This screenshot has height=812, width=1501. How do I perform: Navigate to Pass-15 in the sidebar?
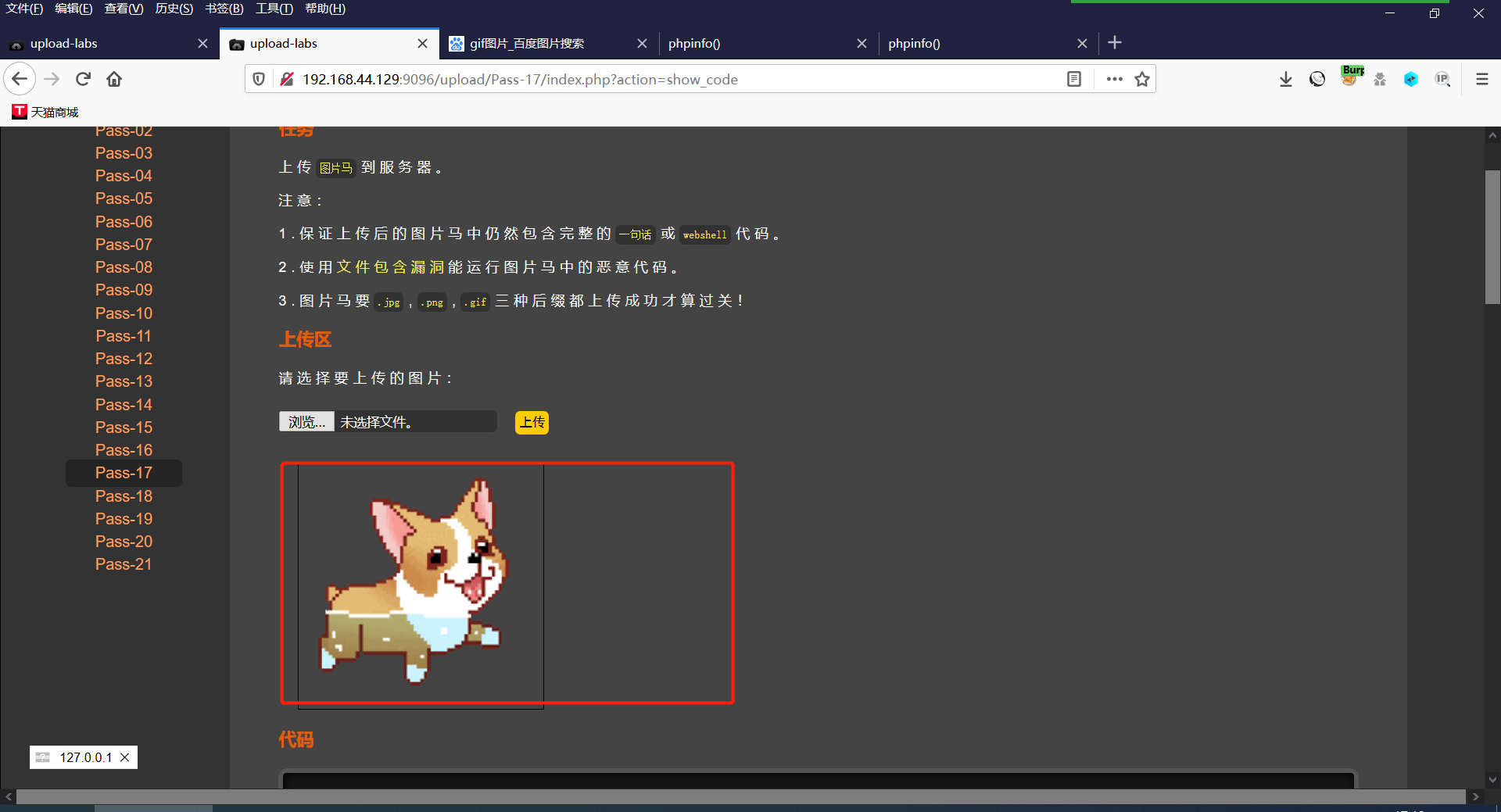124,427
